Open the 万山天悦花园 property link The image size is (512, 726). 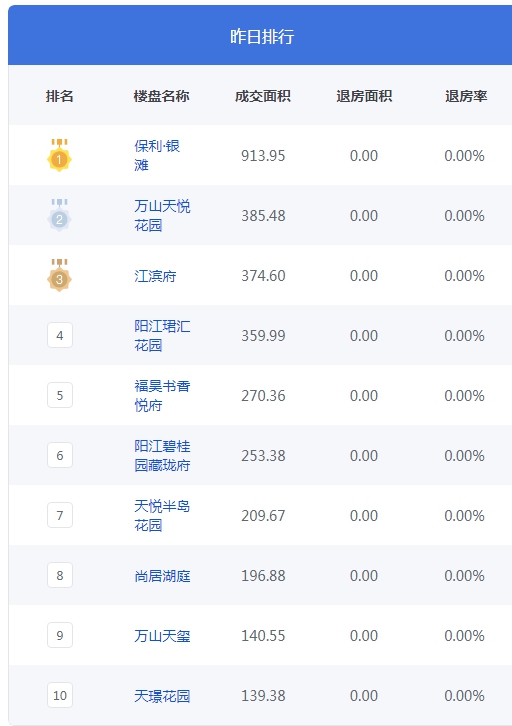click(162, 216)
